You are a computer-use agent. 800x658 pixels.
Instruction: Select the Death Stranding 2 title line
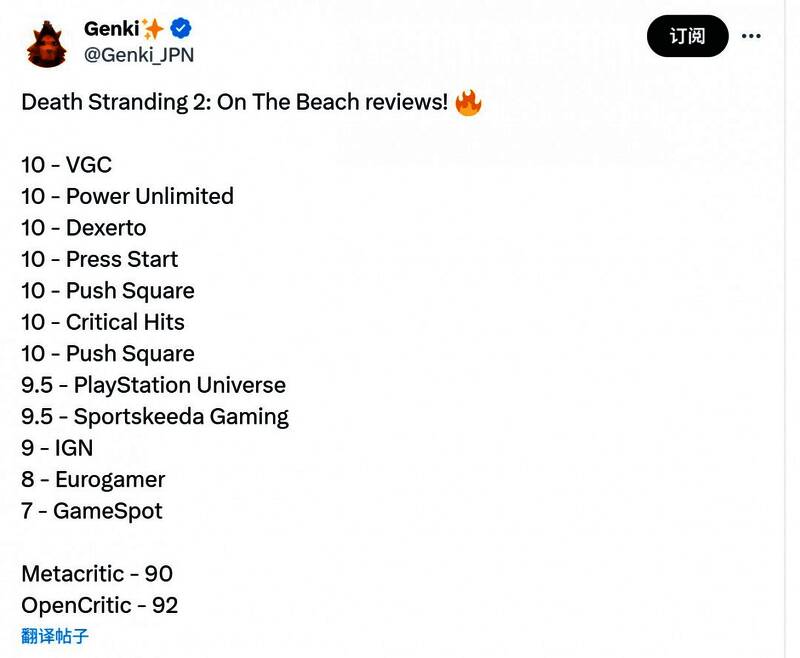[234, 102]
